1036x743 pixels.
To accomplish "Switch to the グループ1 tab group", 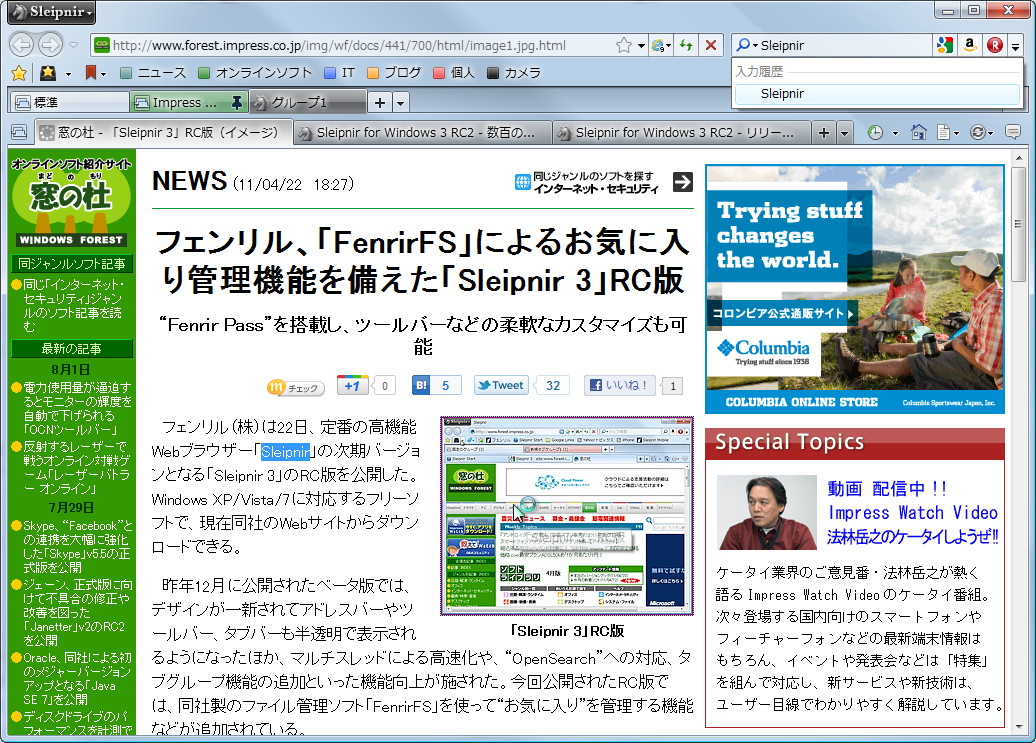I will coord(308,102).
